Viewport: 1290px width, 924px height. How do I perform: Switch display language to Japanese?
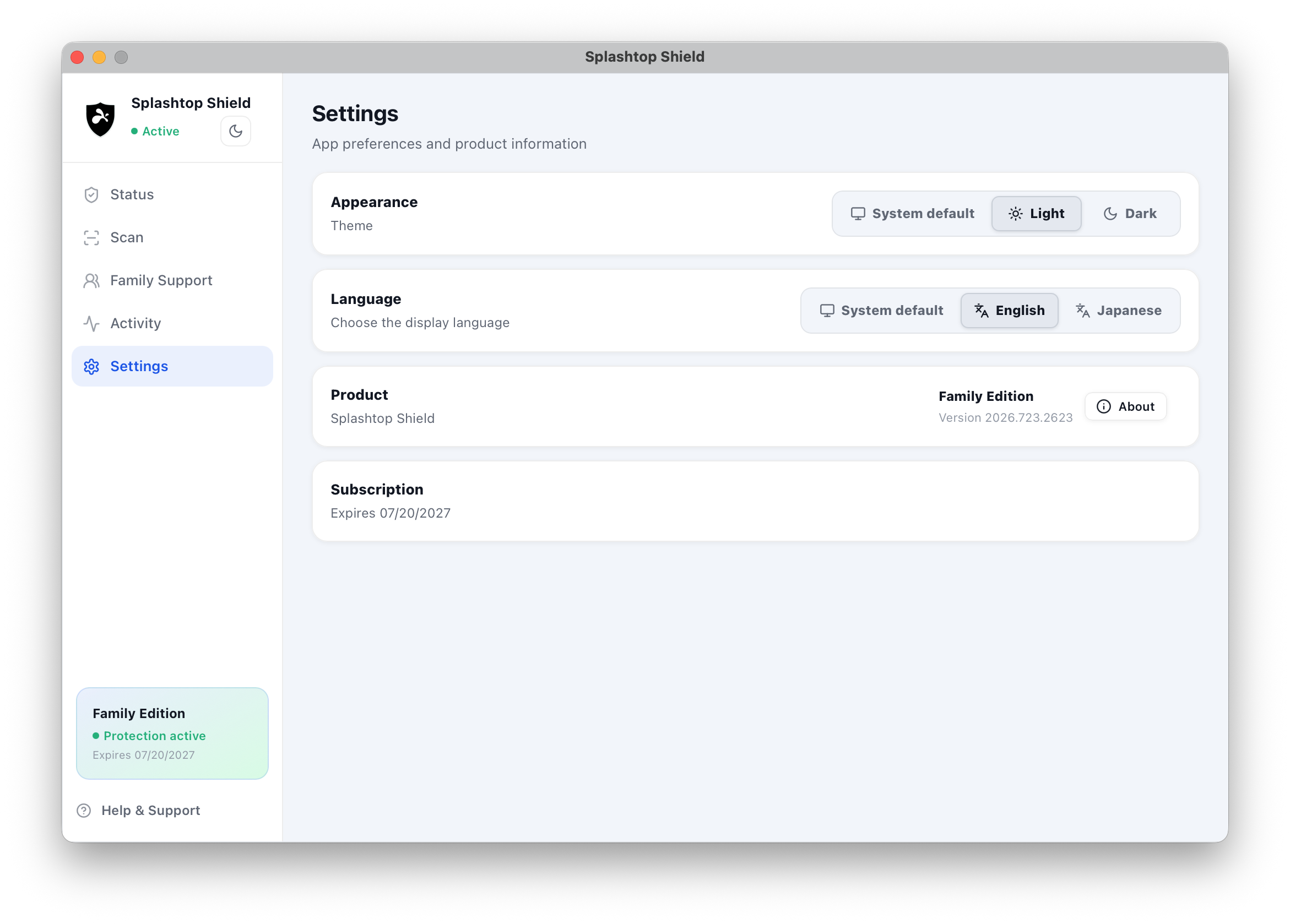[x=1118, y=311]
